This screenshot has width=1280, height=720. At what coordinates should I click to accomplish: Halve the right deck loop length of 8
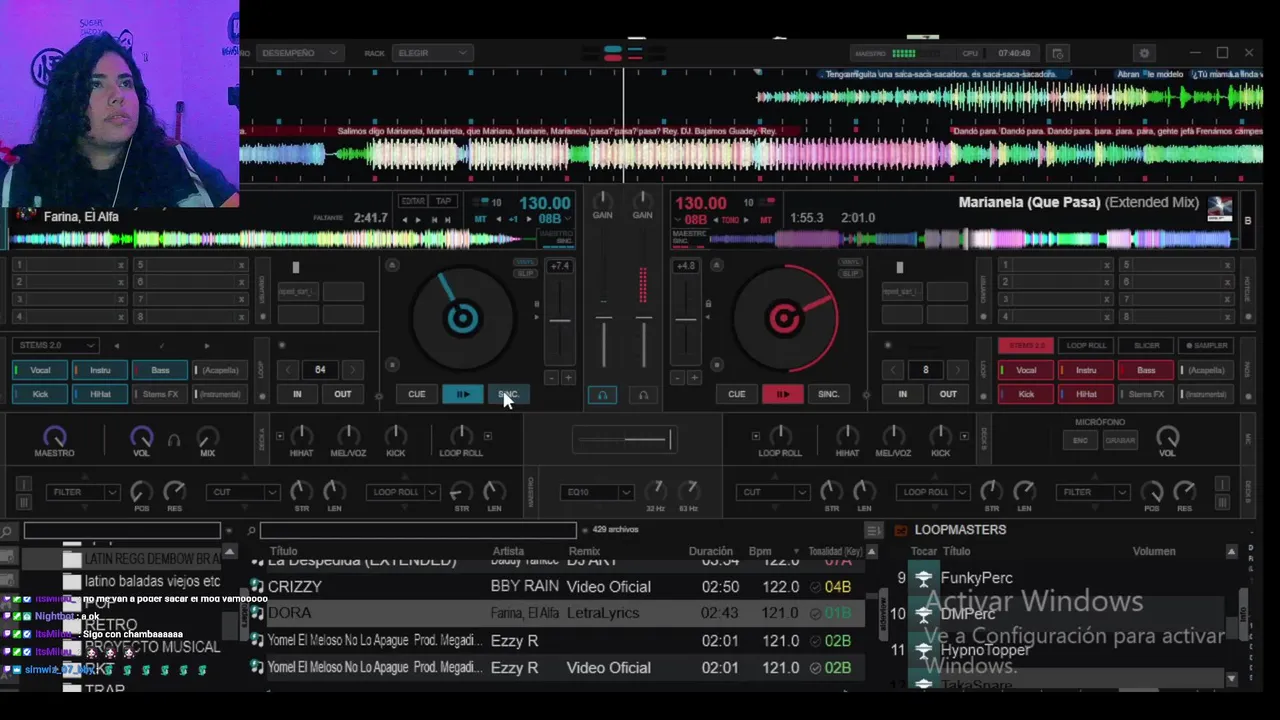[x=894, y=369]
